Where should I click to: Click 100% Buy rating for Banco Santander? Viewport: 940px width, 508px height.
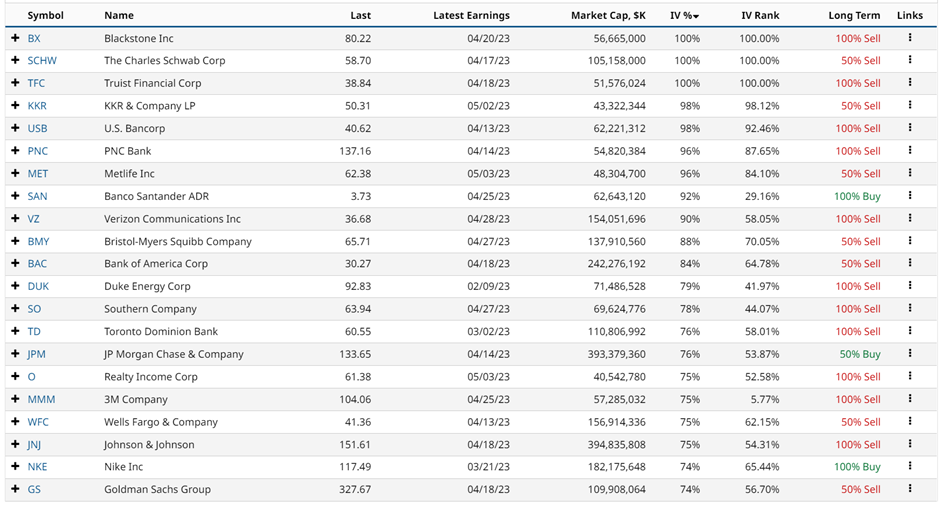pos(857,196)
